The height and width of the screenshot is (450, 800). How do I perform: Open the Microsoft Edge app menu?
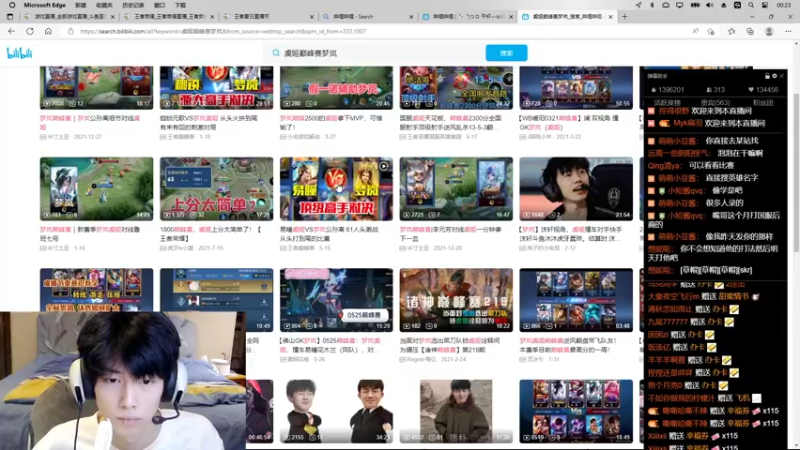44,5
